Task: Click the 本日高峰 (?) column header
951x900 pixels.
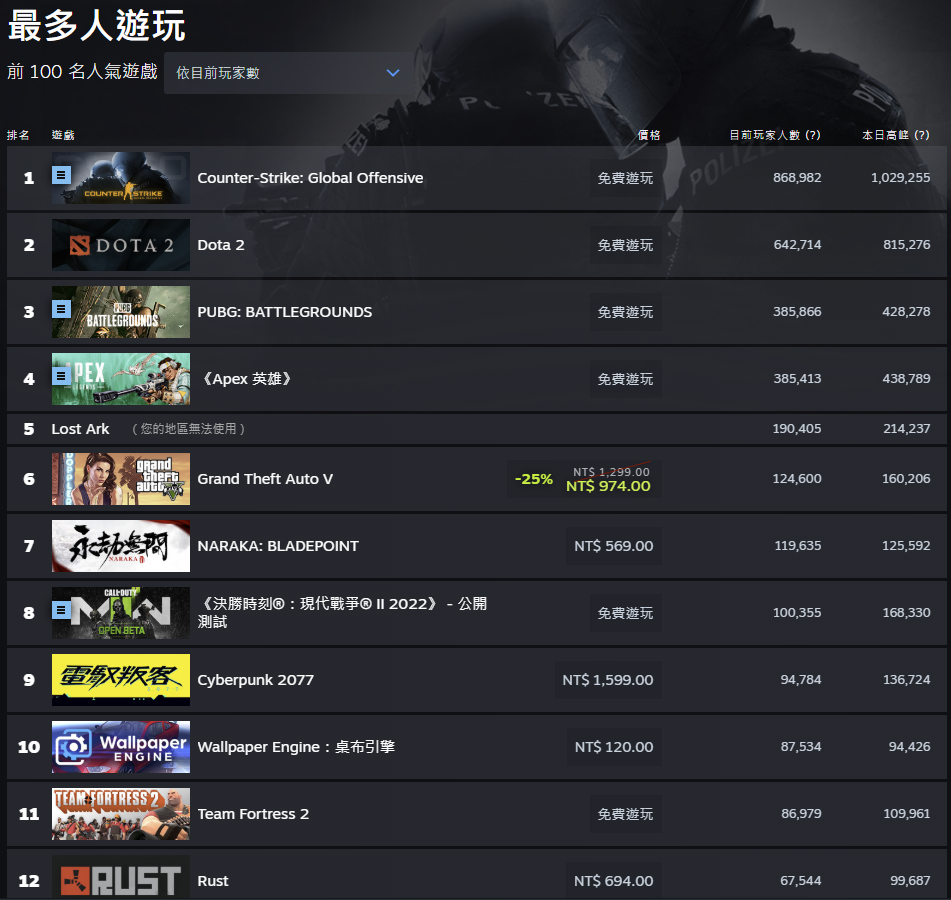Action: (x=896, y=135)
